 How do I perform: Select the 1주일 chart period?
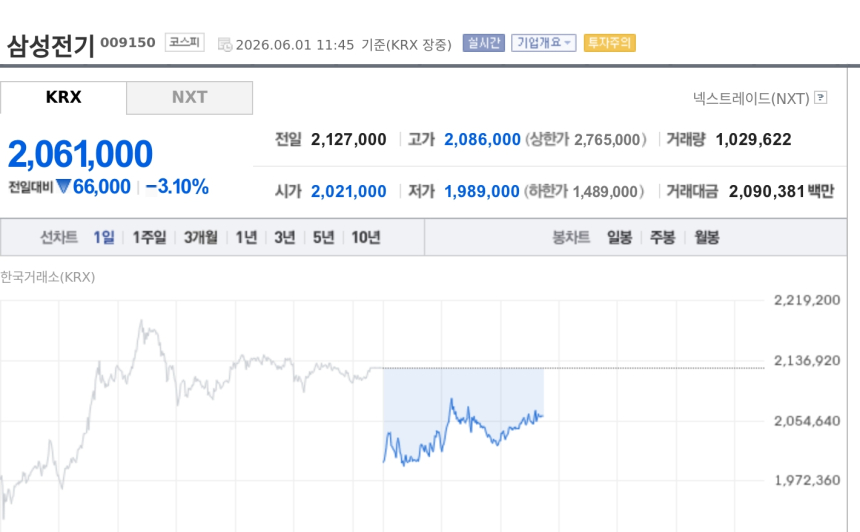(149, 237)
